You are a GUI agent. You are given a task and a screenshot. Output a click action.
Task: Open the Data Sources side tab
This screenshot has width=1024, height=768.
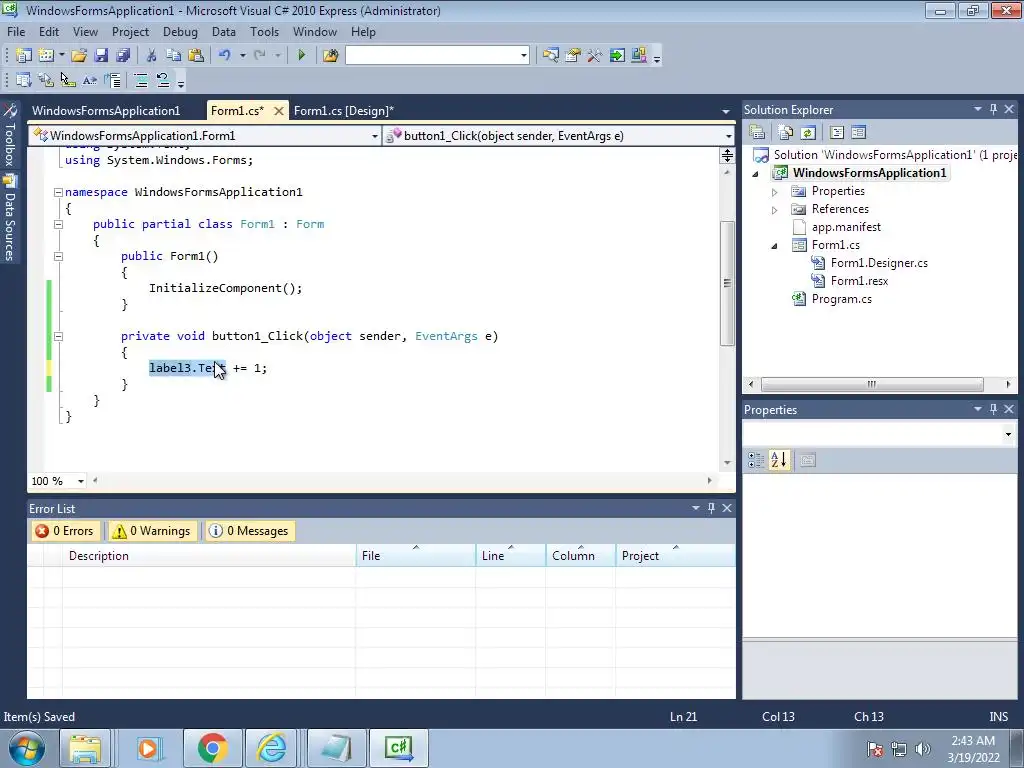(x=9, y=218)
